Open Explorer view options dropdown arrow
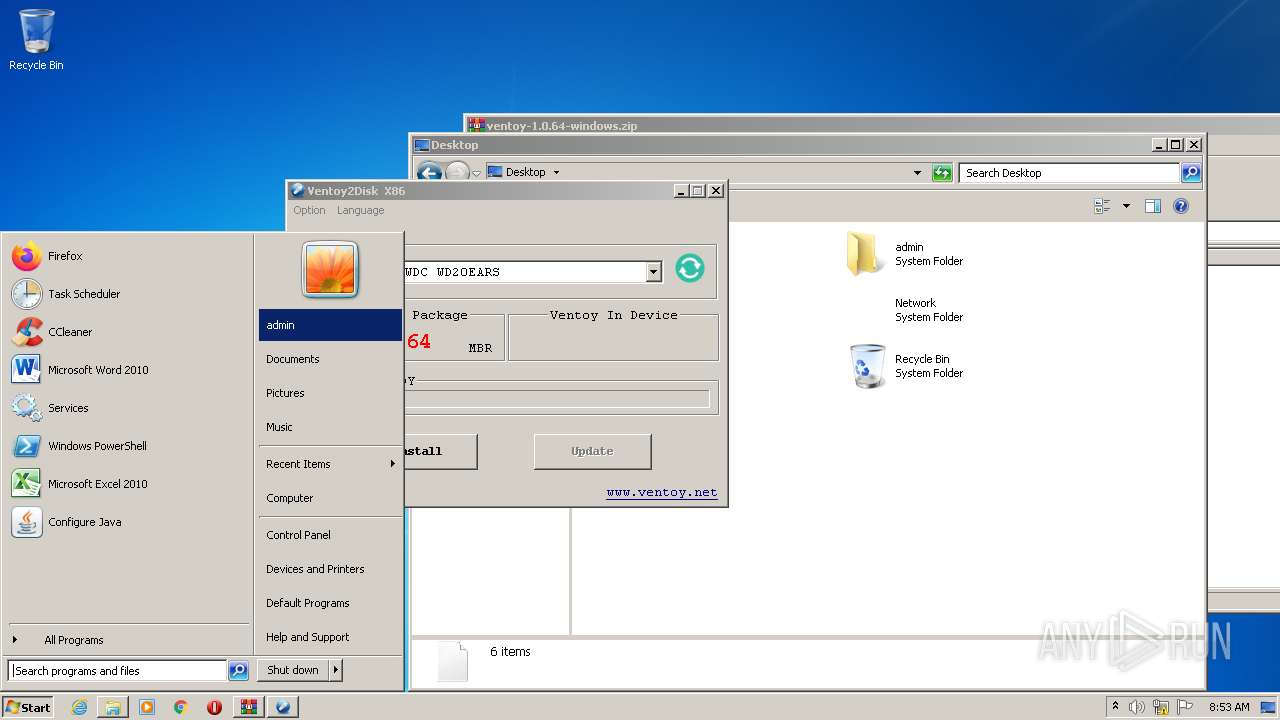 (1126, 206)
